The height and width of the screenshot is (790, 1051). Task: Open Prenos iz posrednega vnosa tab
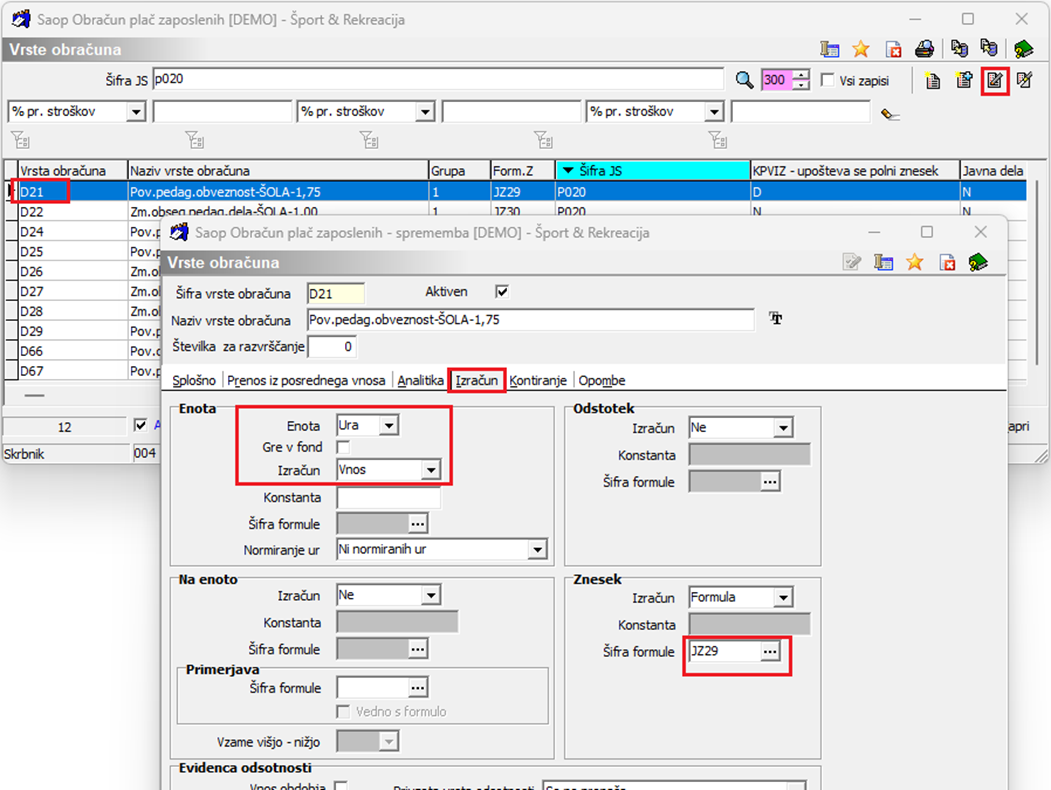[306, 381]
